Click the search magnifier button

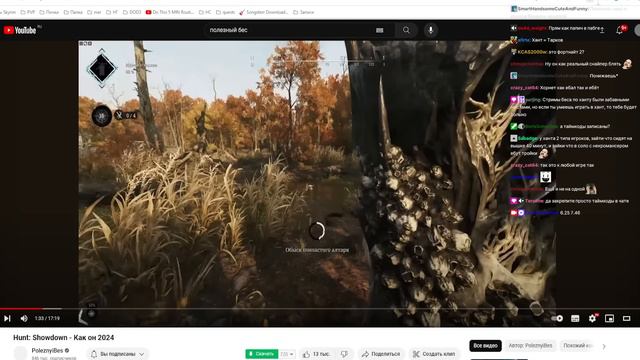[406, 30]
